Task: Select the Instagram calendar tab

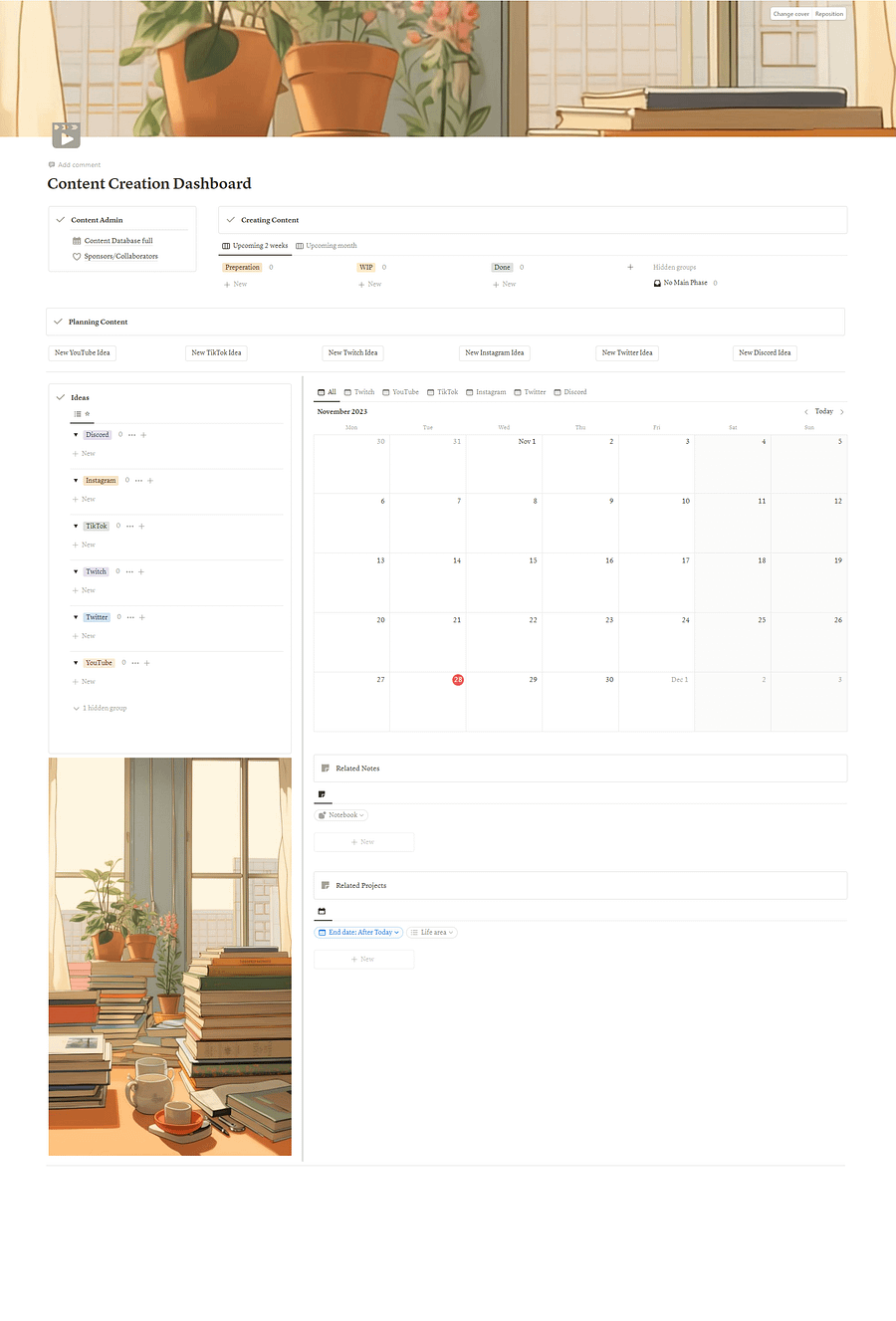Action: pos(486,392)
